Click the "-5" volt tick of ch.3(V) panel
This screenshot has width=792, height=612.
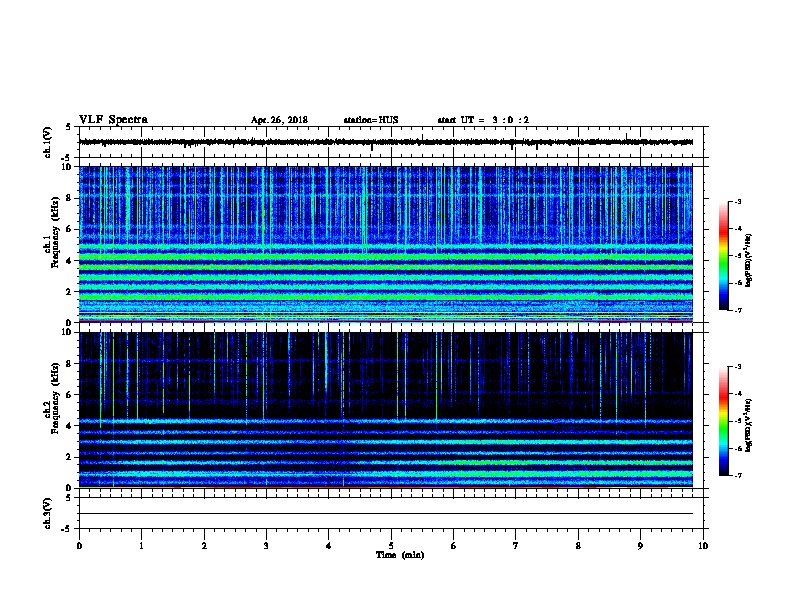click(x=66, y=529)
